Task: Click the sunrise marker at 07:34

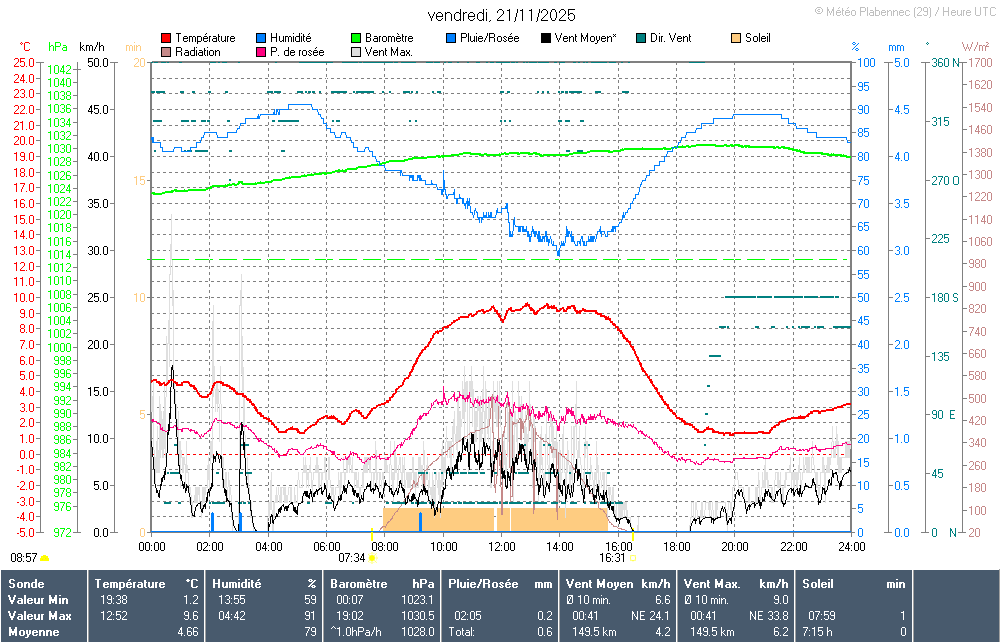Action: coord(372,557)
